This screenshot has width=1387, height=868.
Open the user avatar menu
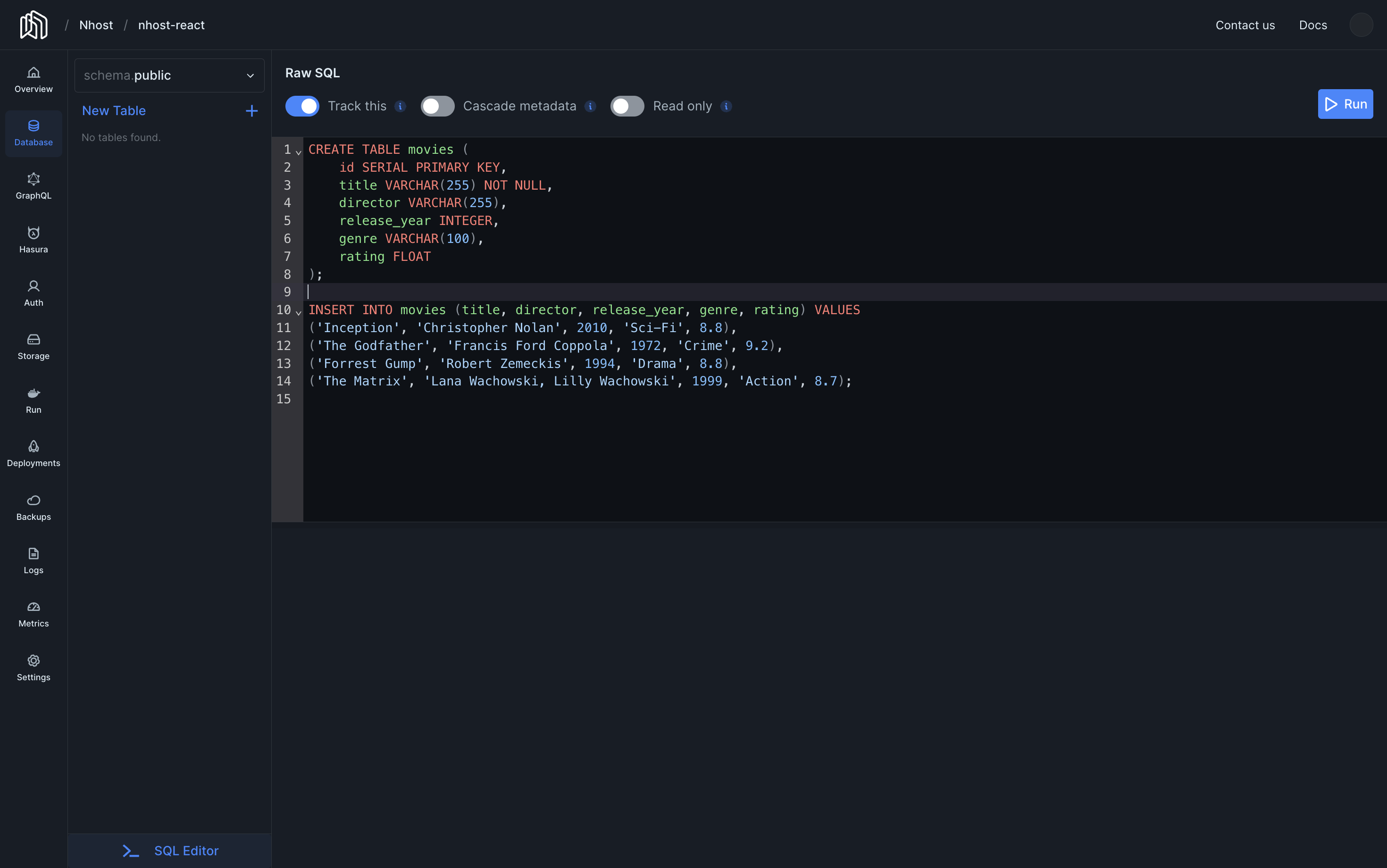(1361, 25)
